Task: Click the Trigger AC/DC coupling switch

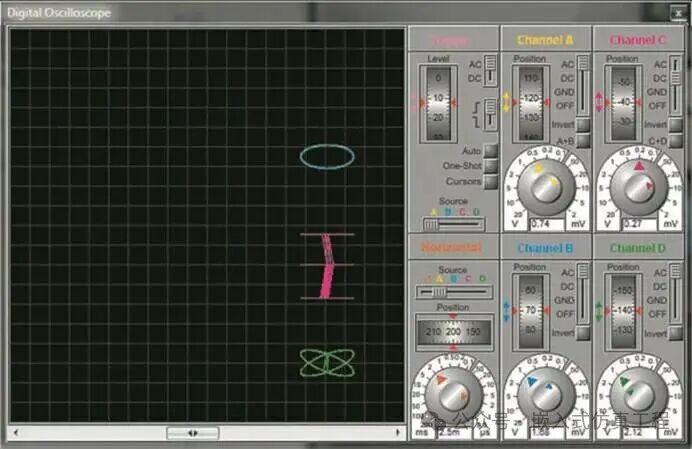Action: click(x=490, y=70)
